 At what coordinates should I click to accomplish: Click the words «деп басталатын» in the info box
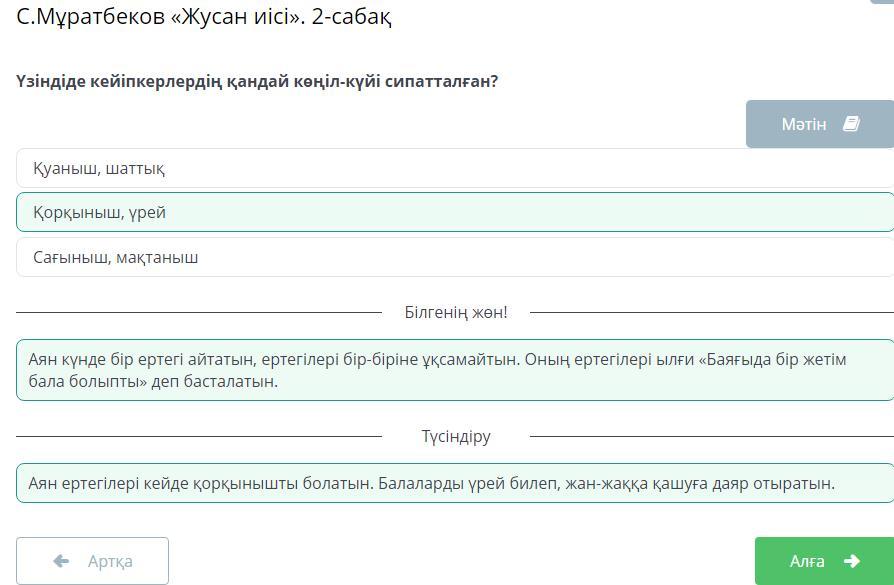(x=214, y=381)
